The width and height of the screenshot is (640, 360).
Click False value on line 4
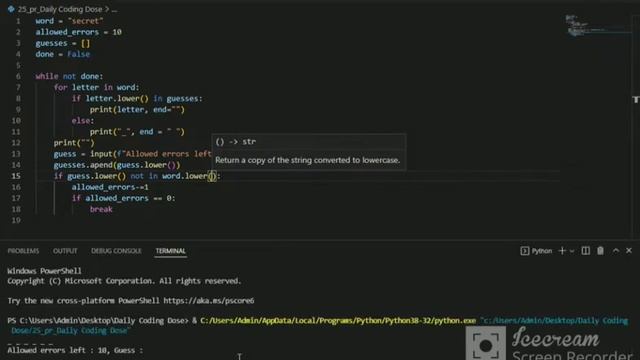pyautogui.click(x=78, y=54)
